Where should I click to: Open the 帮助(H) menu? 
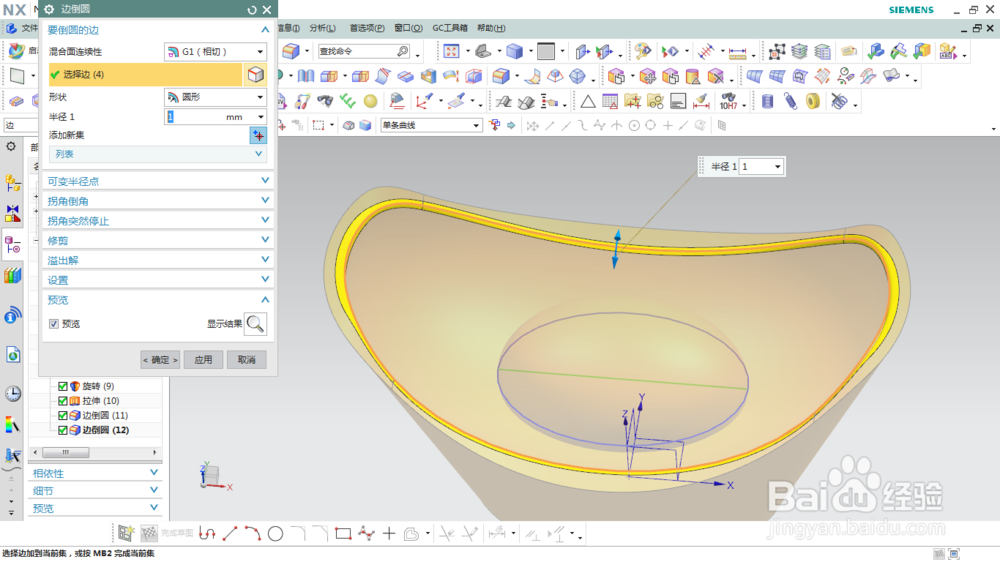tap(491, 28)
